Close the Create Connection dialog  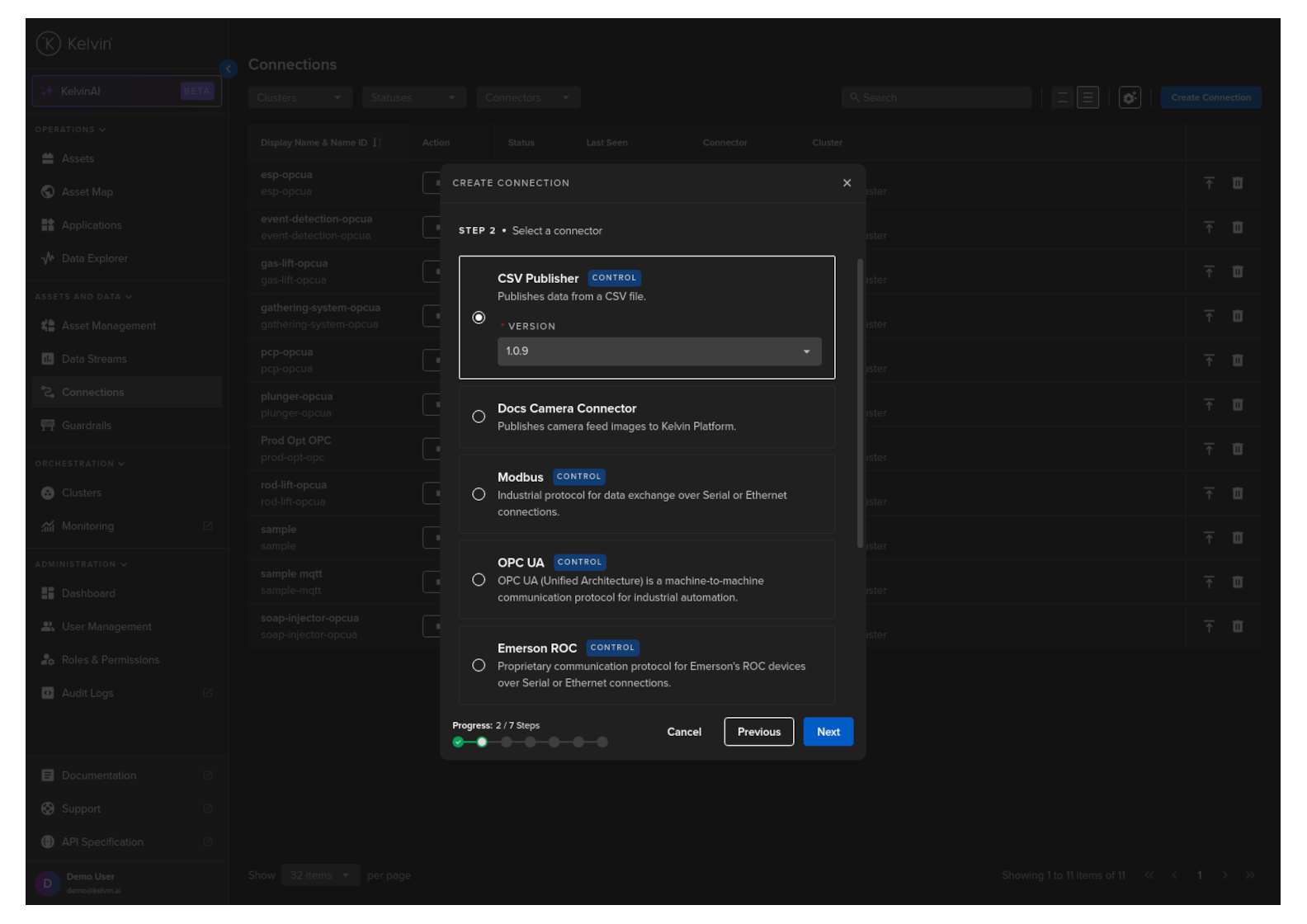pyautogui.click(x=847, y=183)
